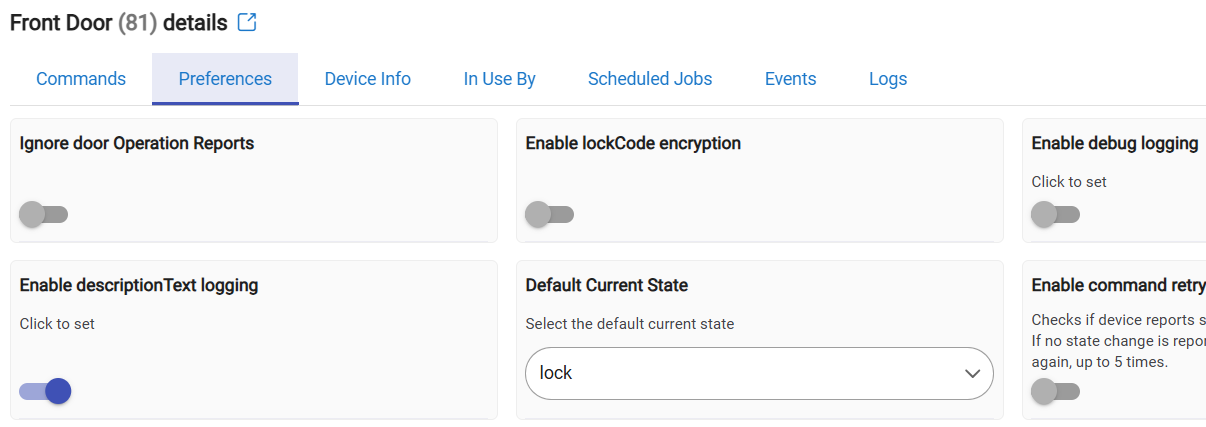The height and width of the screenshot is (427, 1206).
Task: Open the Device Info tab
Action: pyautogui.click(x=368, y=79)
